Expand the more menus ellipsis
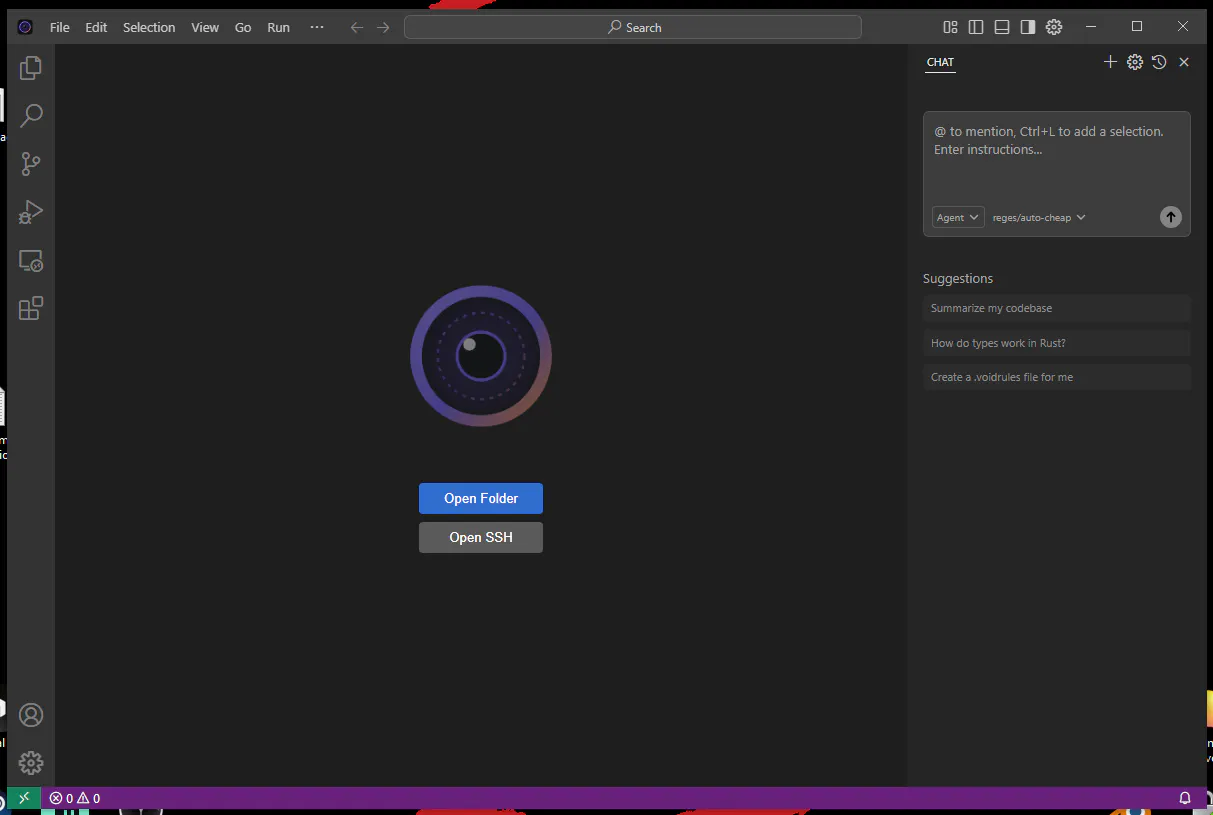 click(x=317, y=27)
